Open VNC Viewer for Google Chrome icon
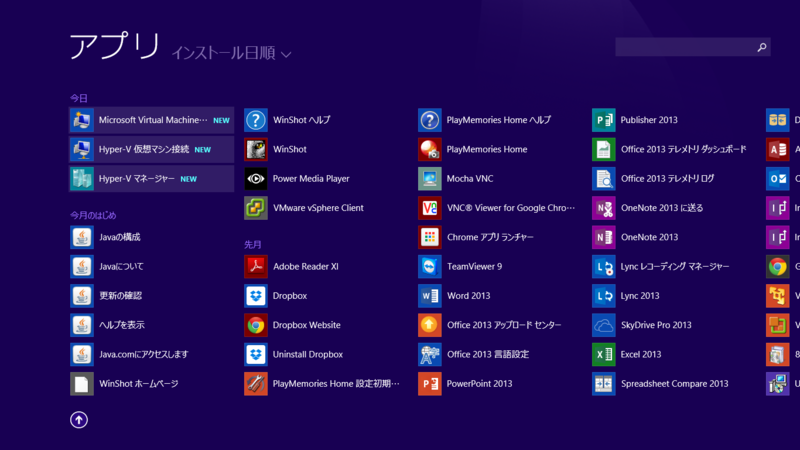Image resolution: width=800 pixels, height=450 pixels. [430, 208]
